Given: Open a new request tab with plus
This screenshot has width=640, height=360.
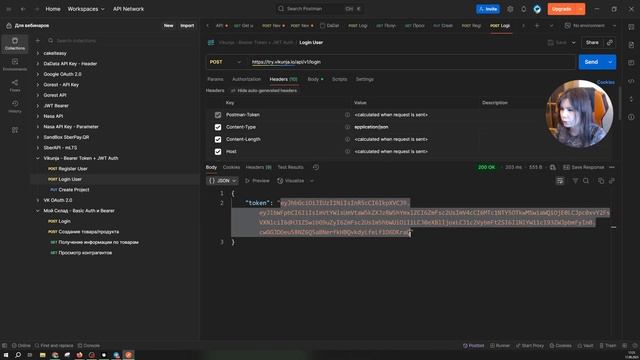Looking at the screenshot, I should click(537, 26).
